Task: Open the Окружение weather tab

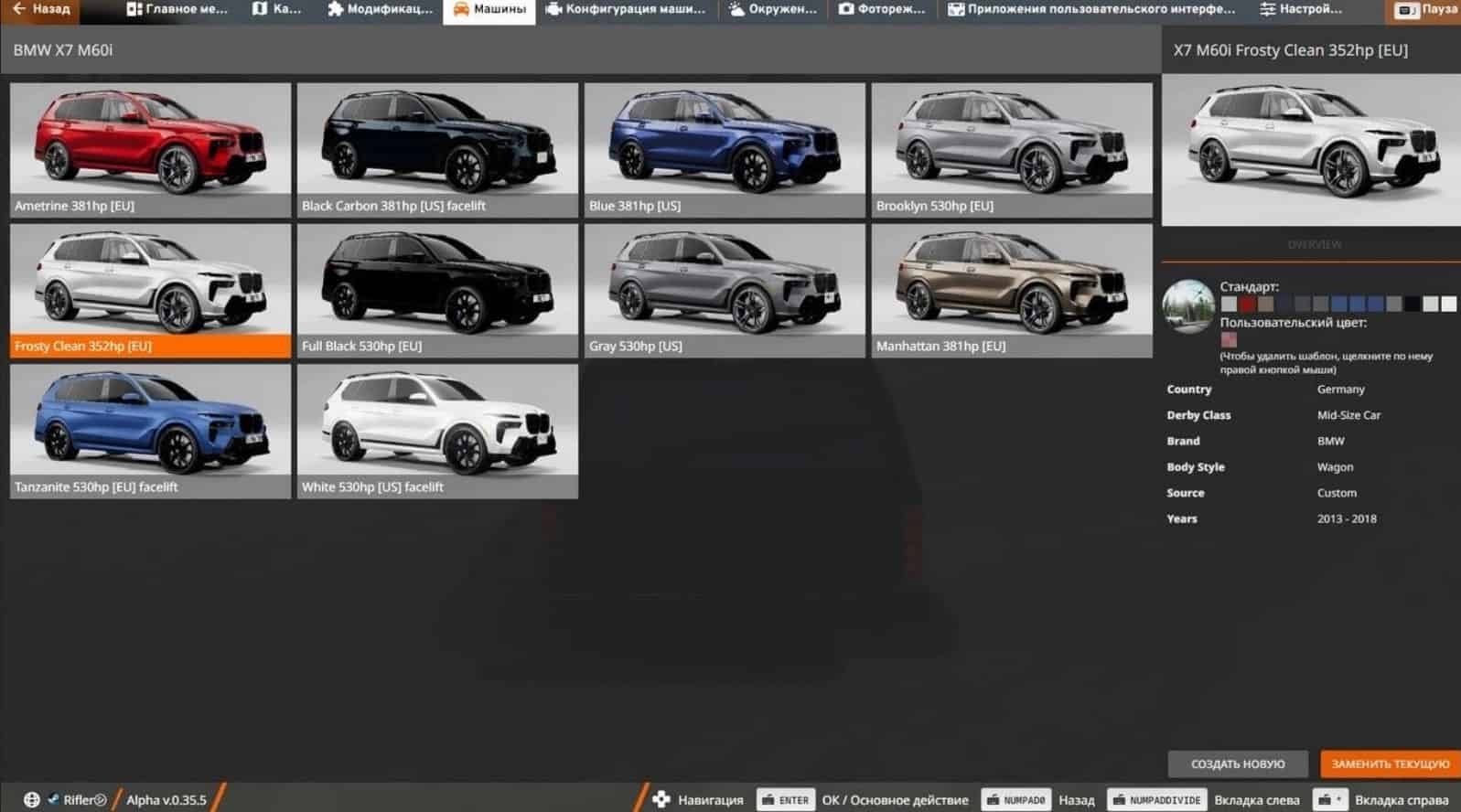Action: click(772, 9)
